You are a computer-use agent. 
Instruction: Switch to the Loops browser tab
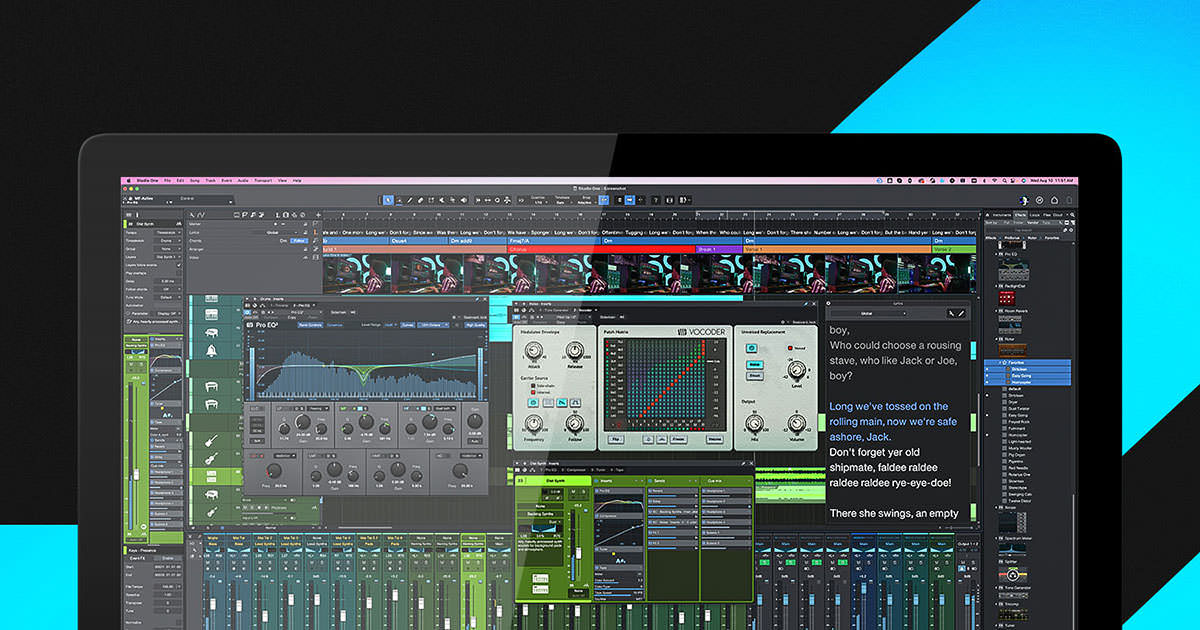click(1034, 214)
